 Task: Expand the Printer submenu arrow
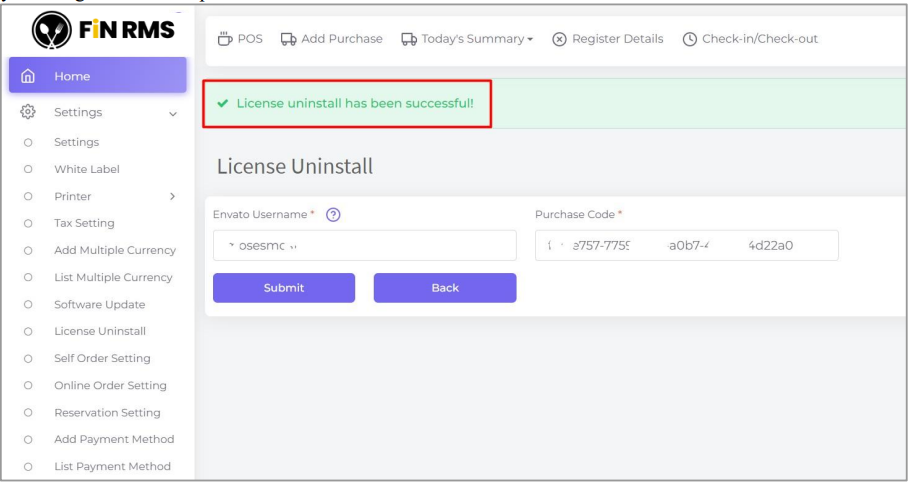(174, 197)
